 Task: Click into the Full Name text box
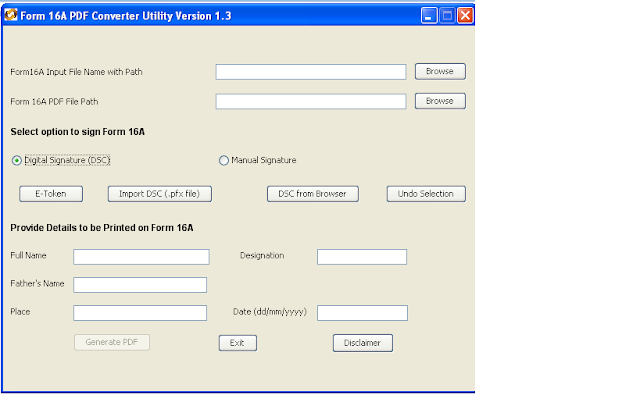click(141, 257)
